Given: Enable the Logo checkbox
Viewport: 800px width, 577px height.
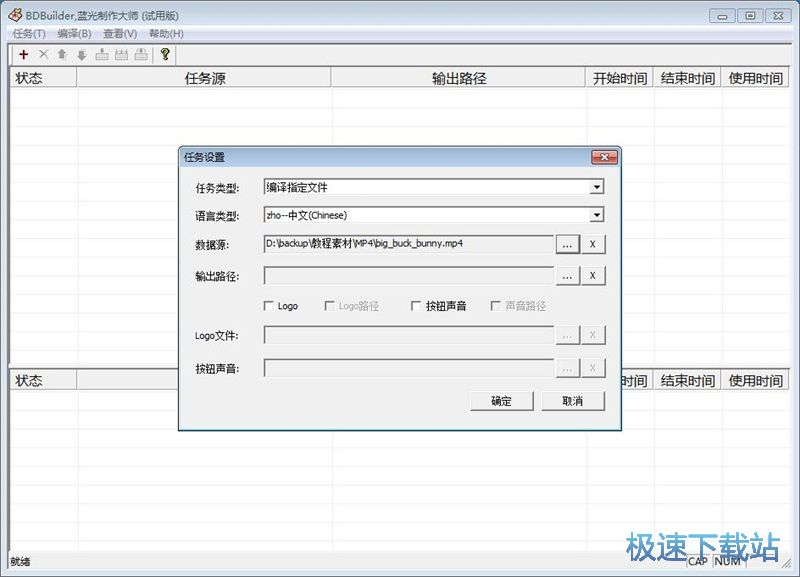Looking at the screenshot, I should pyautogui.click(x=269, y=306).
